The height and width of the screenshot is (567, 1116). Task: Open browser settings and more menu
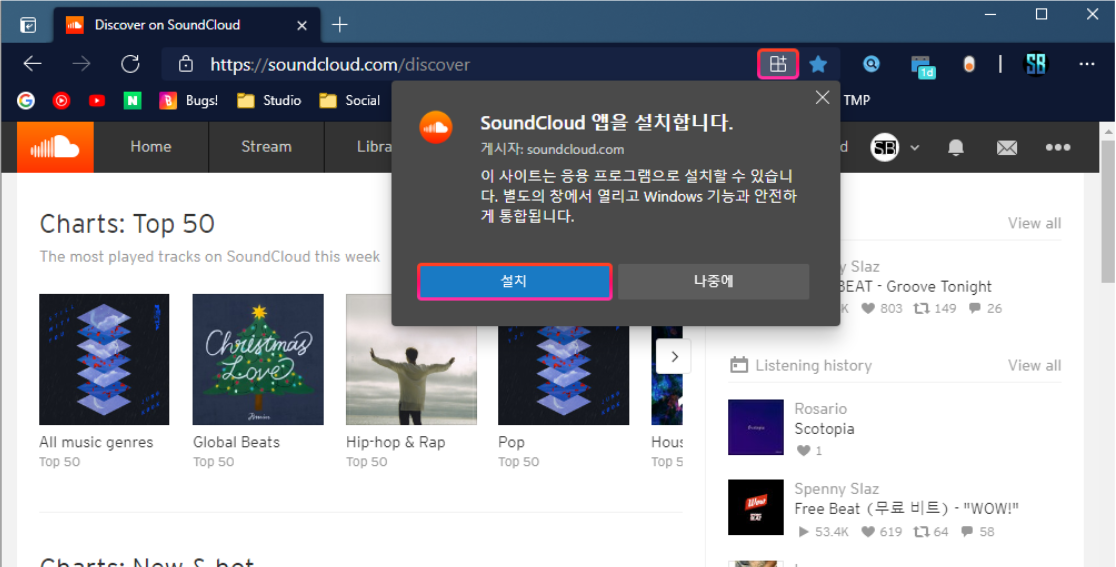point(1087,64)
